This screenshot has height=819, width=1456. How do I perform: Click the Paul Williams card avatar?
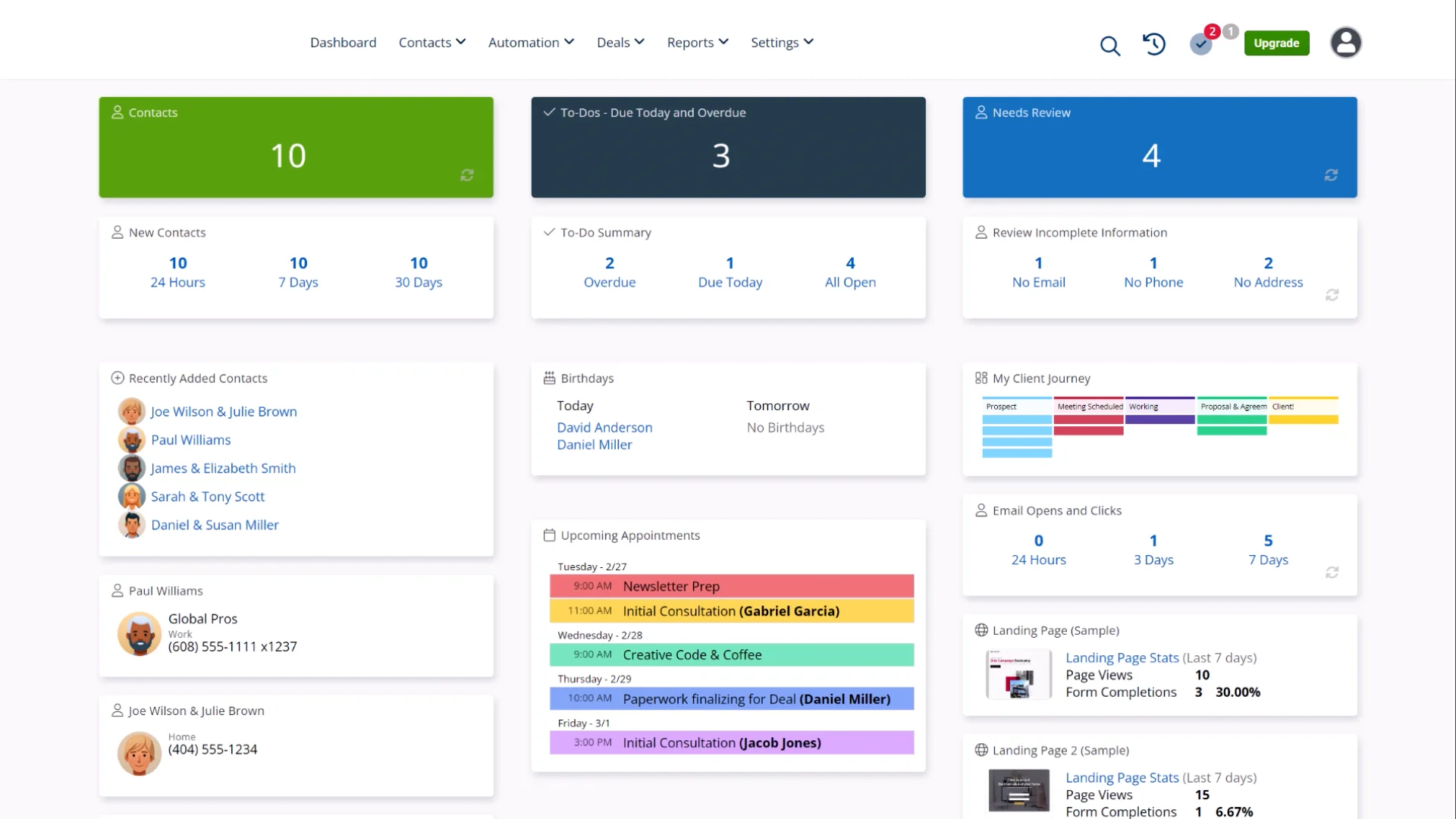140,634
